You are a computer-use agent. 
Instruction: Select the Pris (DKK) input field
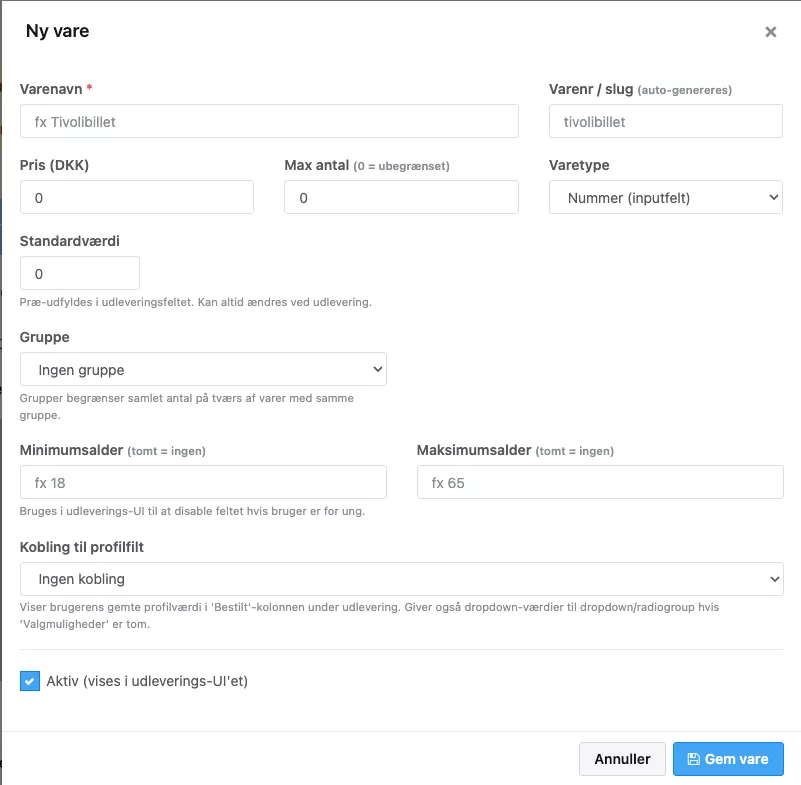click(x=137, y=197)
